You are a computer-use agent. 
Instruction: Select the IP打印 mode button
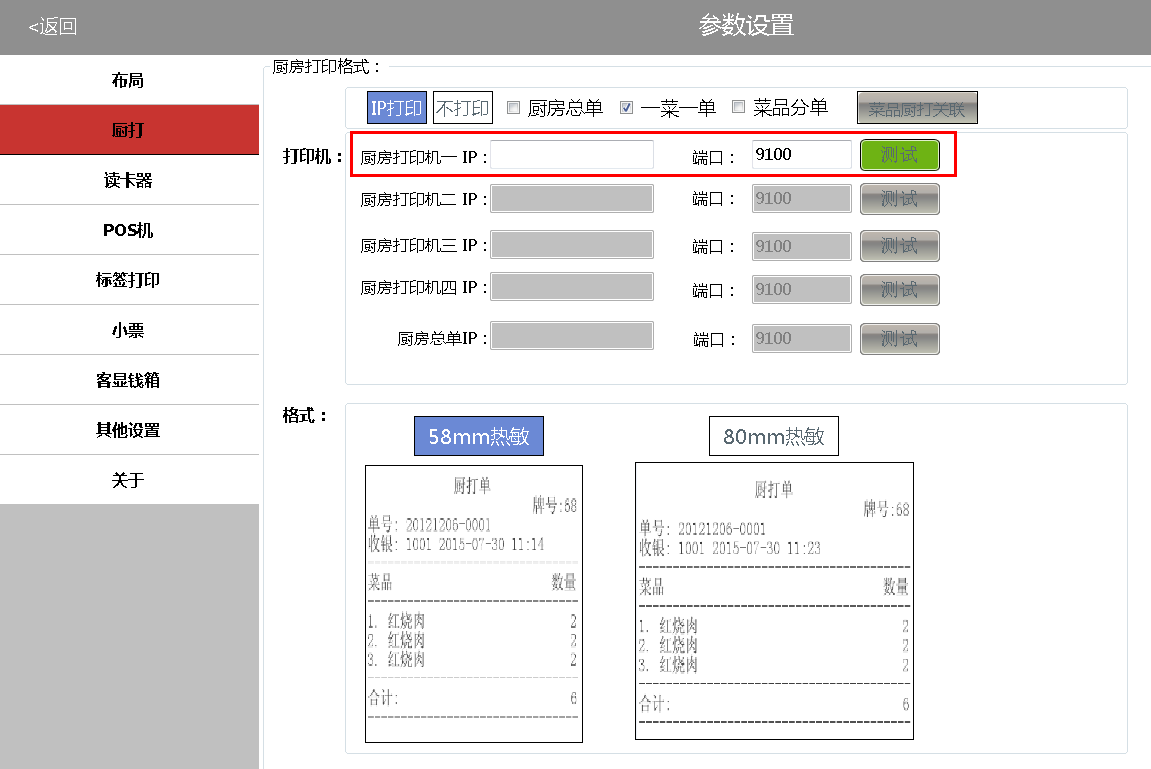coord(396,108)
